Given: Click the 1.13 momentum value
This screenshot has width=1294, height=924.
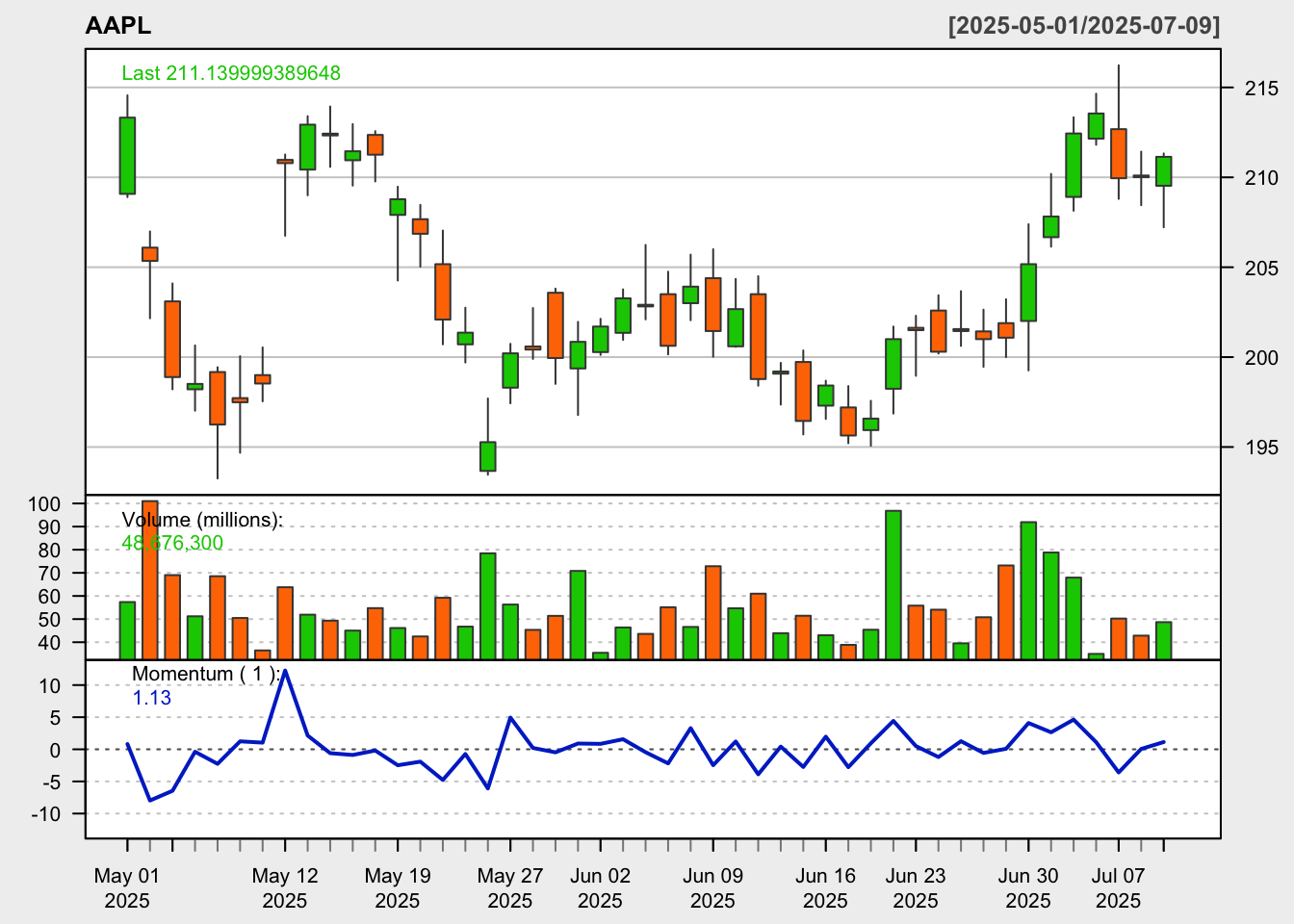Looking at the screenshot, I should tap(151, 698).
